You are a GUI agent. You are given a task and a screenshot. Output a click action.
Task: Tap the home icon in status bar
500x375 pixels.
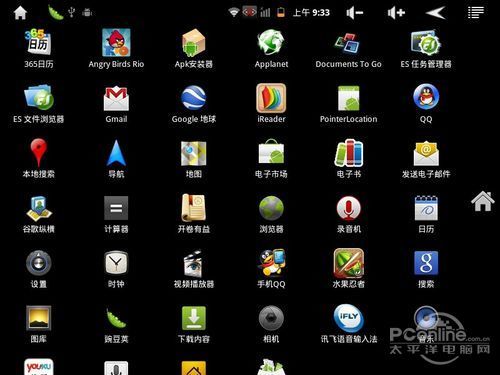(20, 13)
